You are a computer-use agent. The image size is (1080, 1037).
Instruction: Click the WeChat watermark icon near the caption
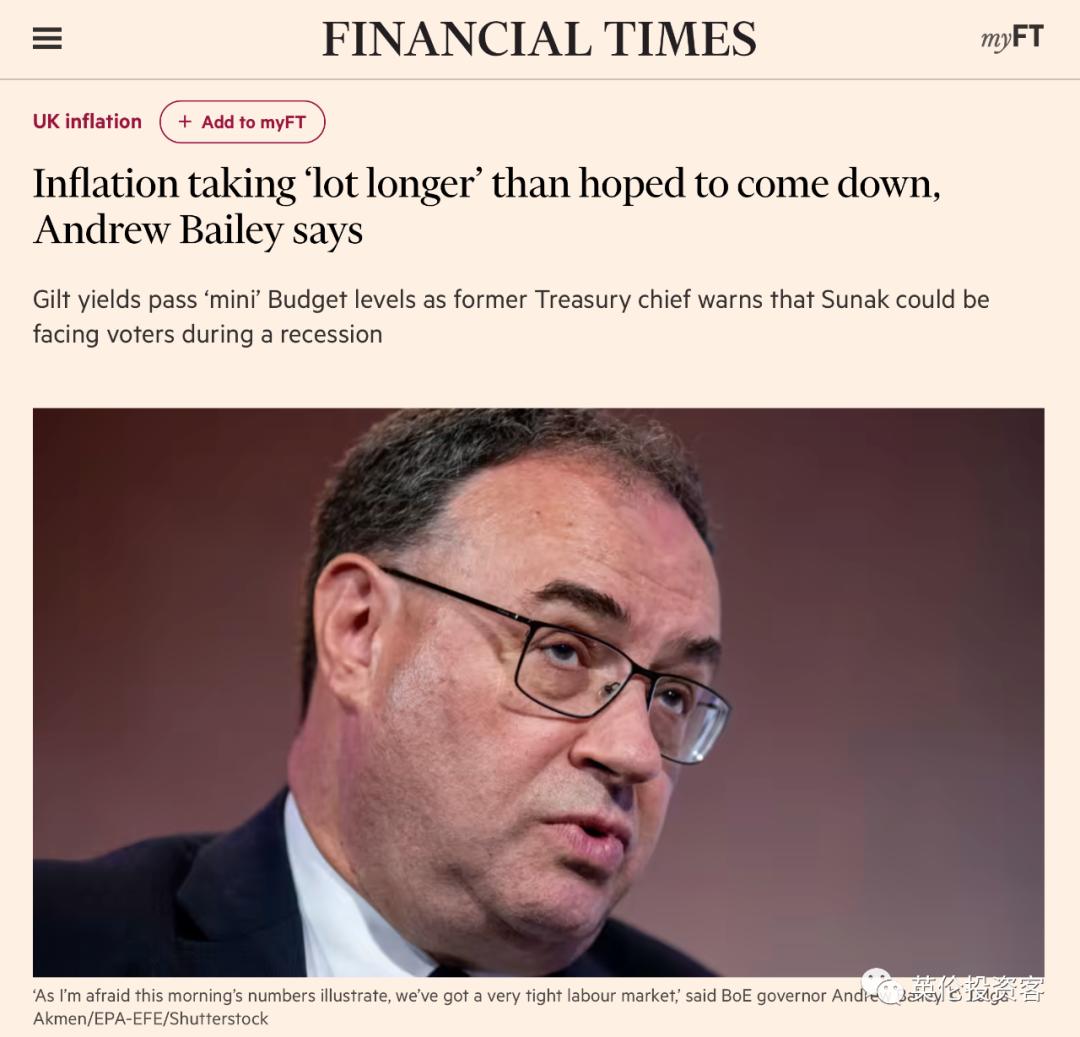(x=880, y=984)
